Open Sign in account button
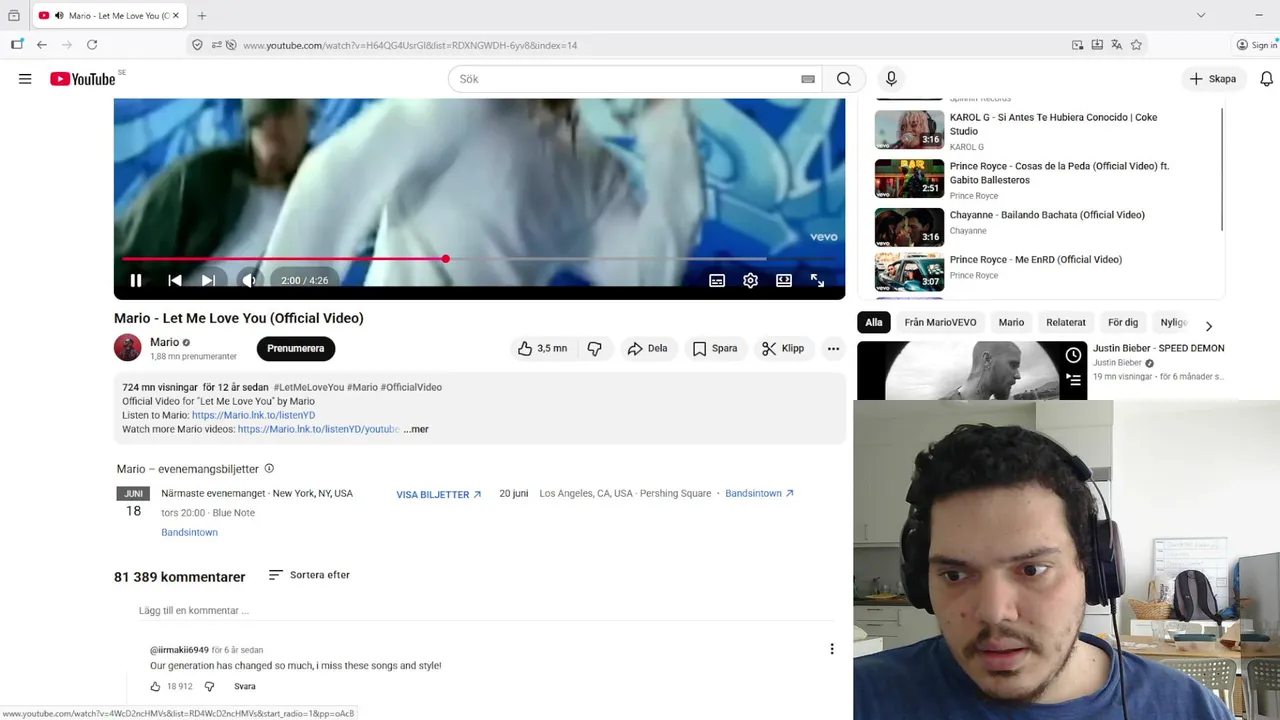The height and width of the screenshot is (720, 1280). 1257,45
